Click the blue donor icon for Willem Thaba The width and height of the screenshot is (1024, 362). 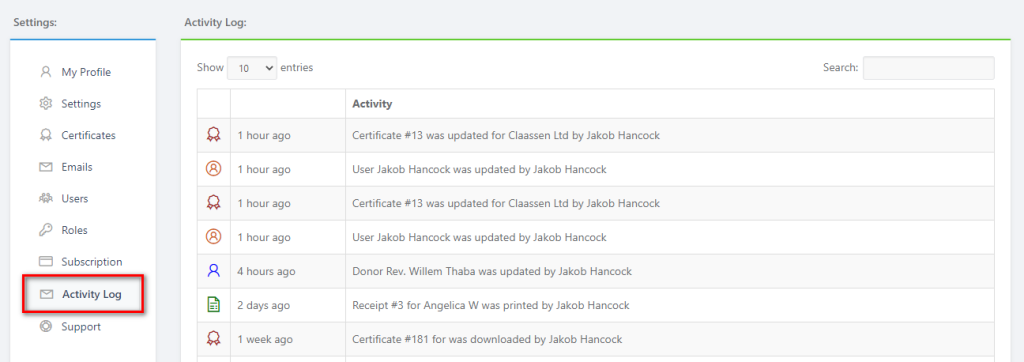point(214,271)
